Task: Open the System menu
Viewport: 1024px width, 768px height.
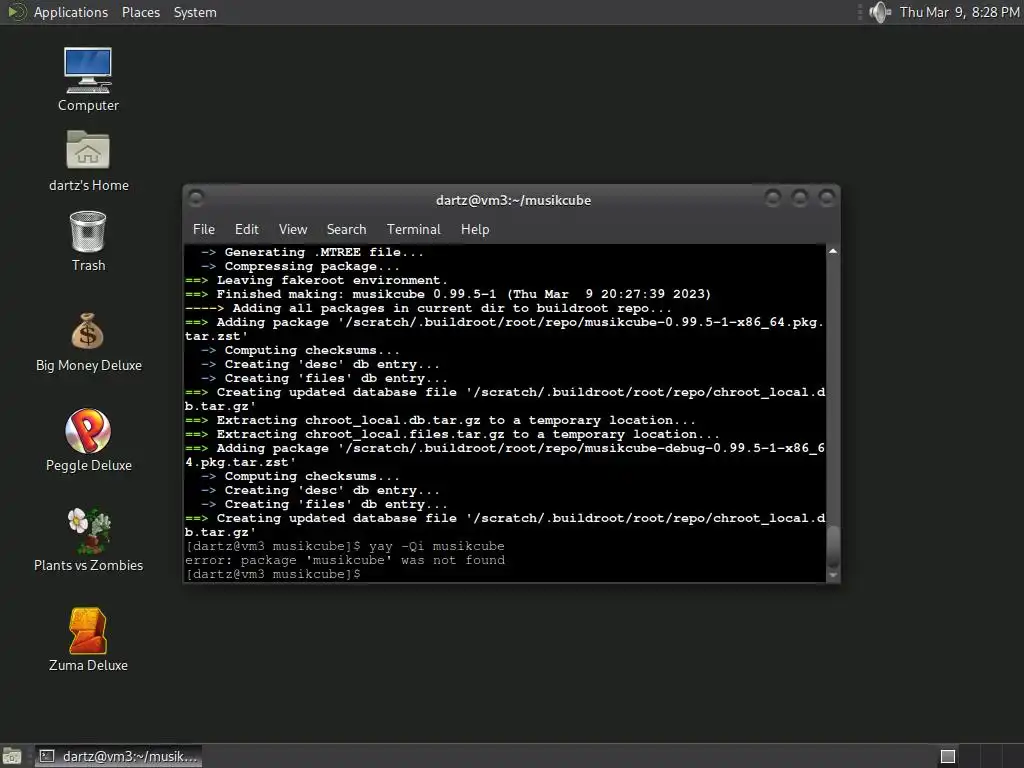Action: click(195, 12)
